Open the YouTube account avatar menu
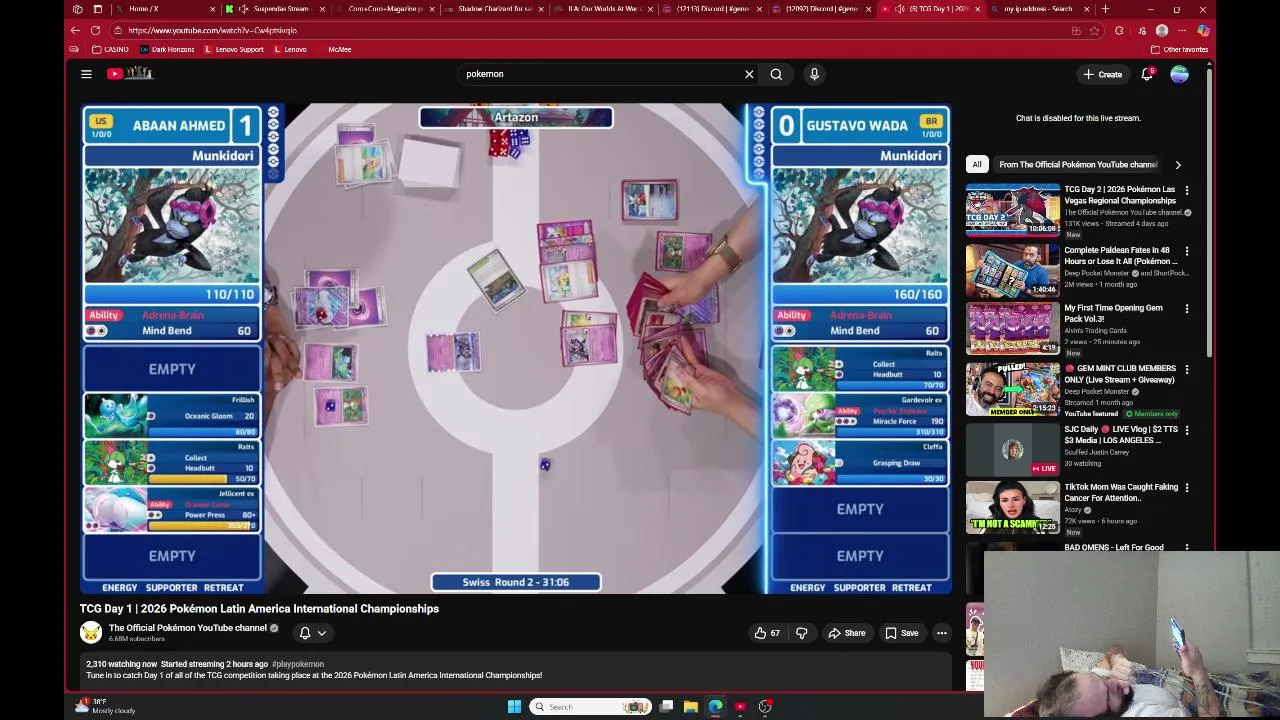Image resolution: width=1280 pixels, height=720 pixels. pyautogui.click(x=1180, y=74)
